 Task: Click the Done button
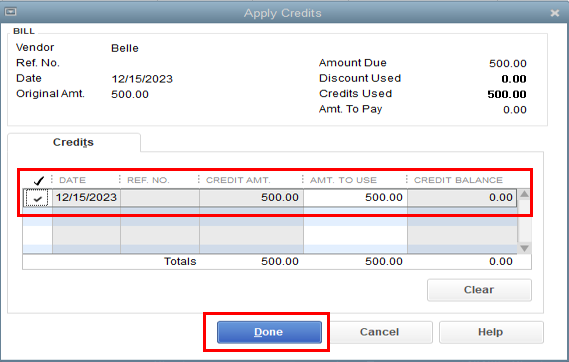click(x=269, y=332)
